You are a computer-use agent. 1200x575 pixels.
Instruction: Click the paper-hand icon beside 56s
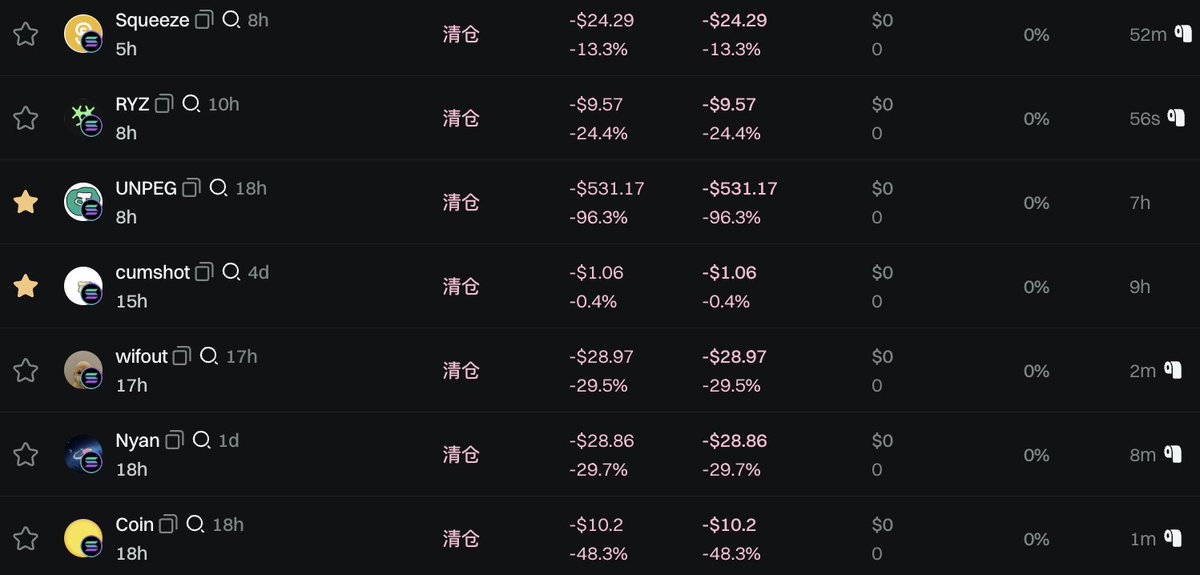point(1174,118)
